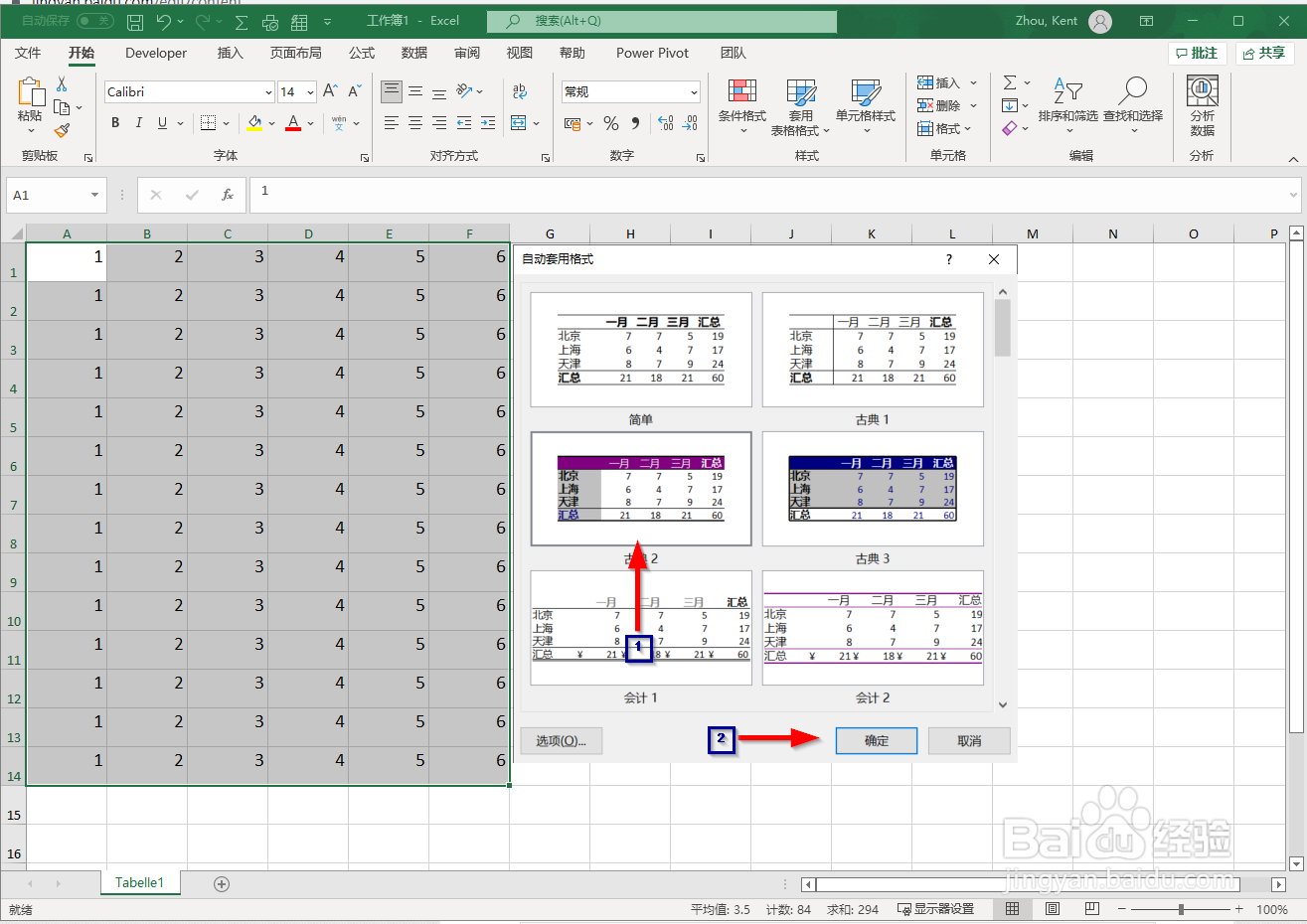Viewport: 1307px width, 924px height.
Task: Select the 简单 format thumbnail
Action: (x=641, y=350)
